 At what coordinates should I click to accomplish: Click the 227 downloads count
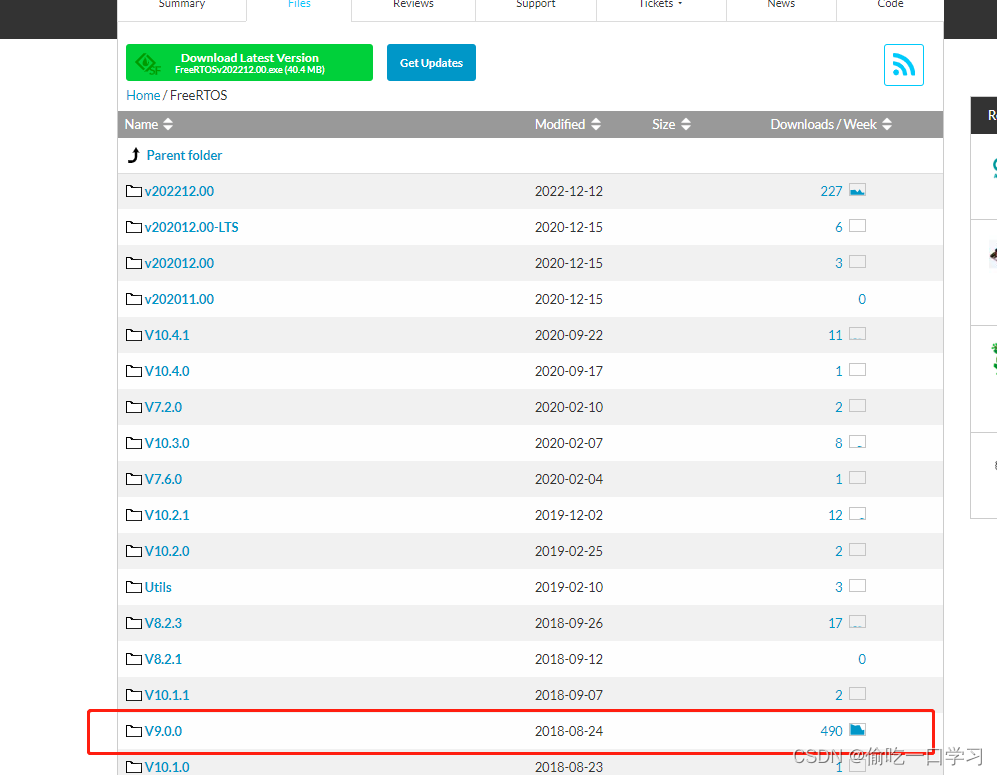click(x=831, y=191)
